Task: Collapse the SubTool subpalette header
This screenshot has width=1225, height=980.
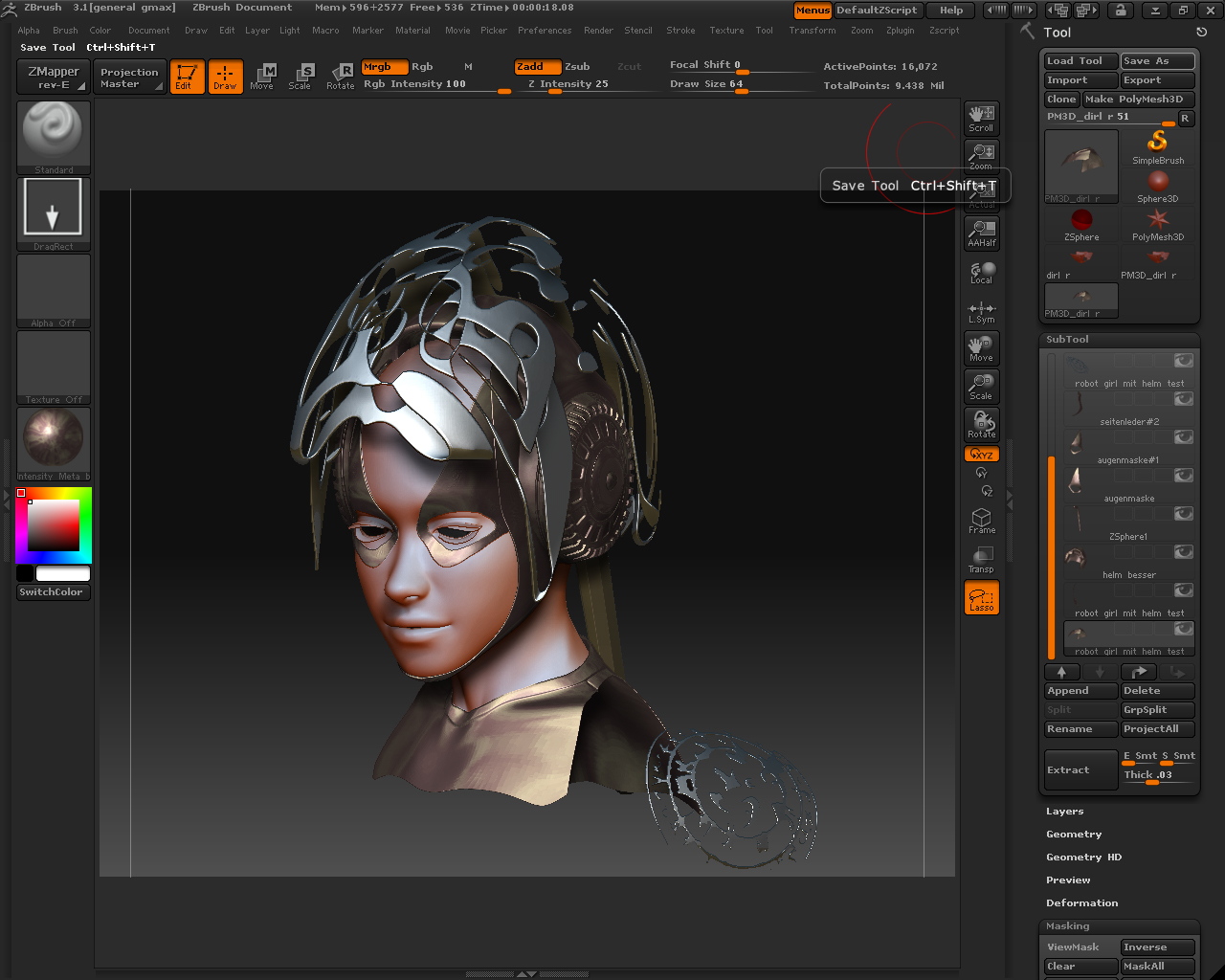Action: 1067,340
